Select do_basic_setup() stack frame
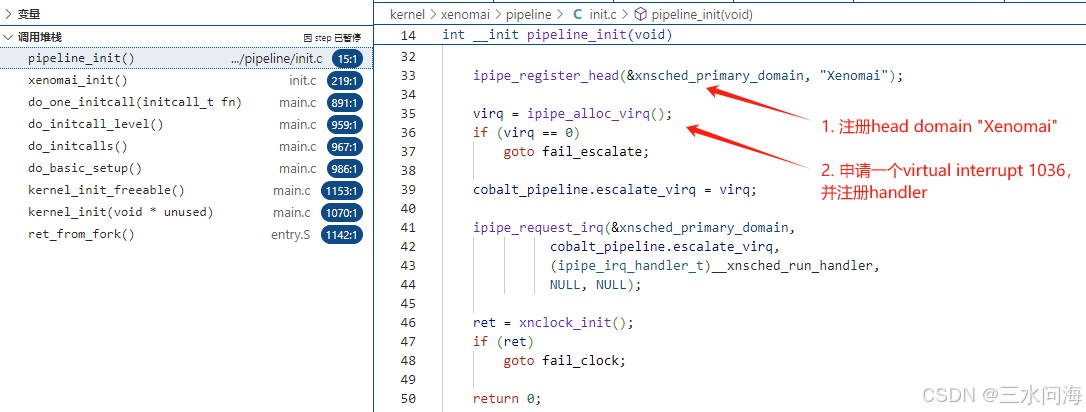Screen dimensions: 1086x412 (x=187, y=168)
